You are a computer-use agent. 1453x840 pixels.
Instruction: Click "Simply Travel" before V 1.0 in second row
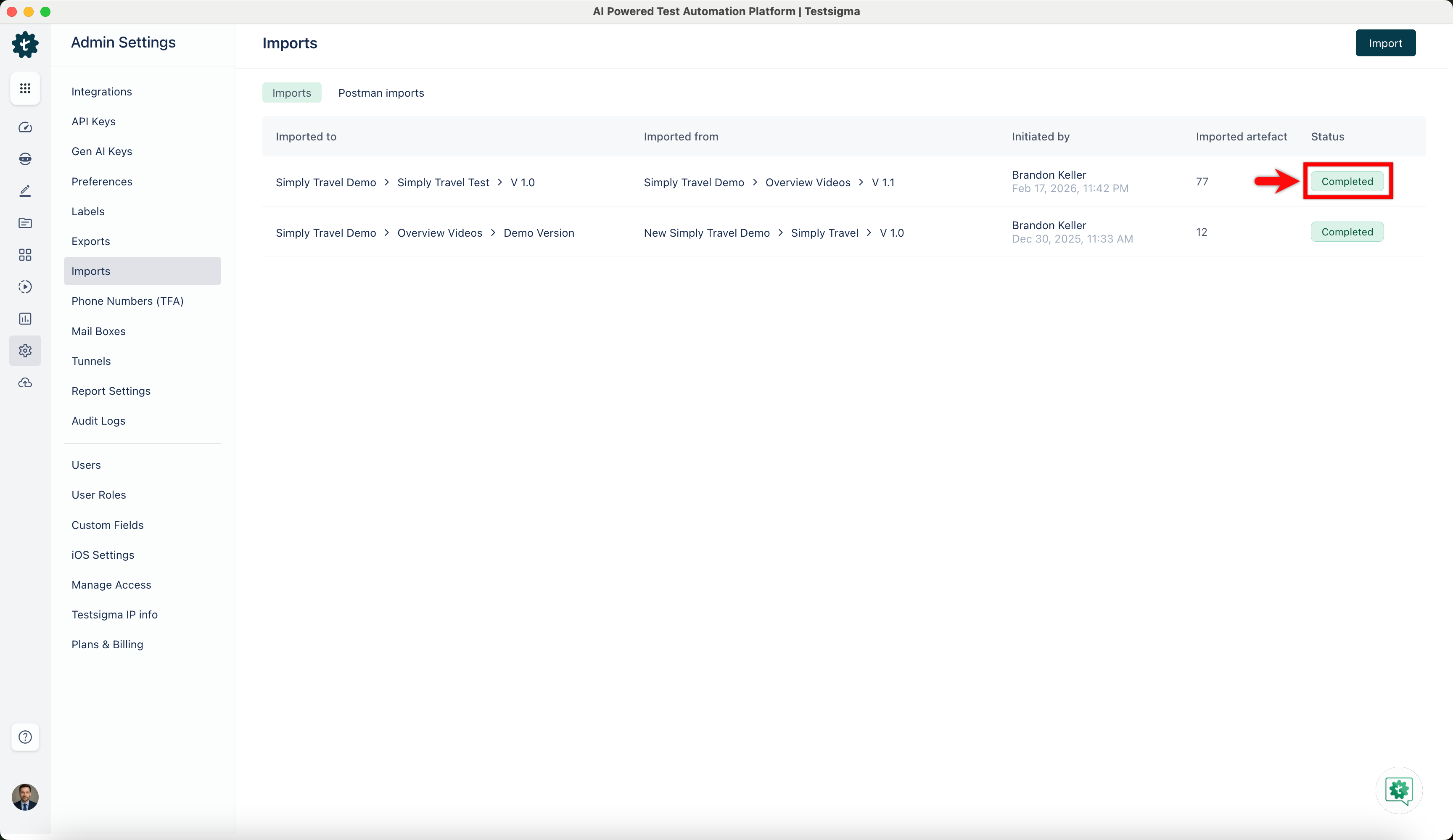click(824, 233)
